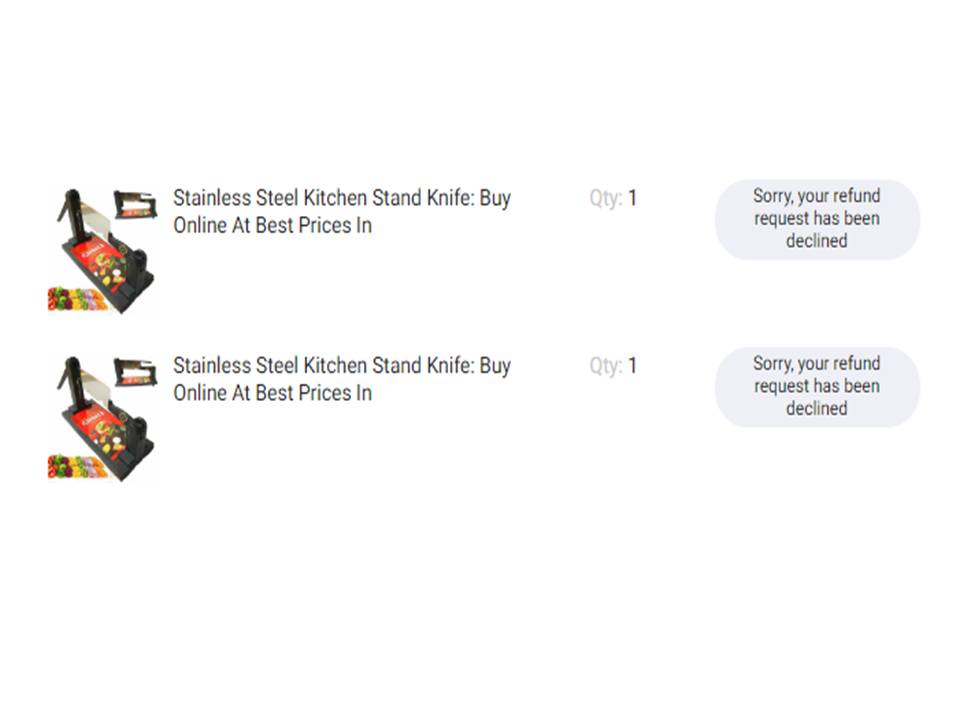Click small inset knife image in first thumbnail

coord(135,204)
